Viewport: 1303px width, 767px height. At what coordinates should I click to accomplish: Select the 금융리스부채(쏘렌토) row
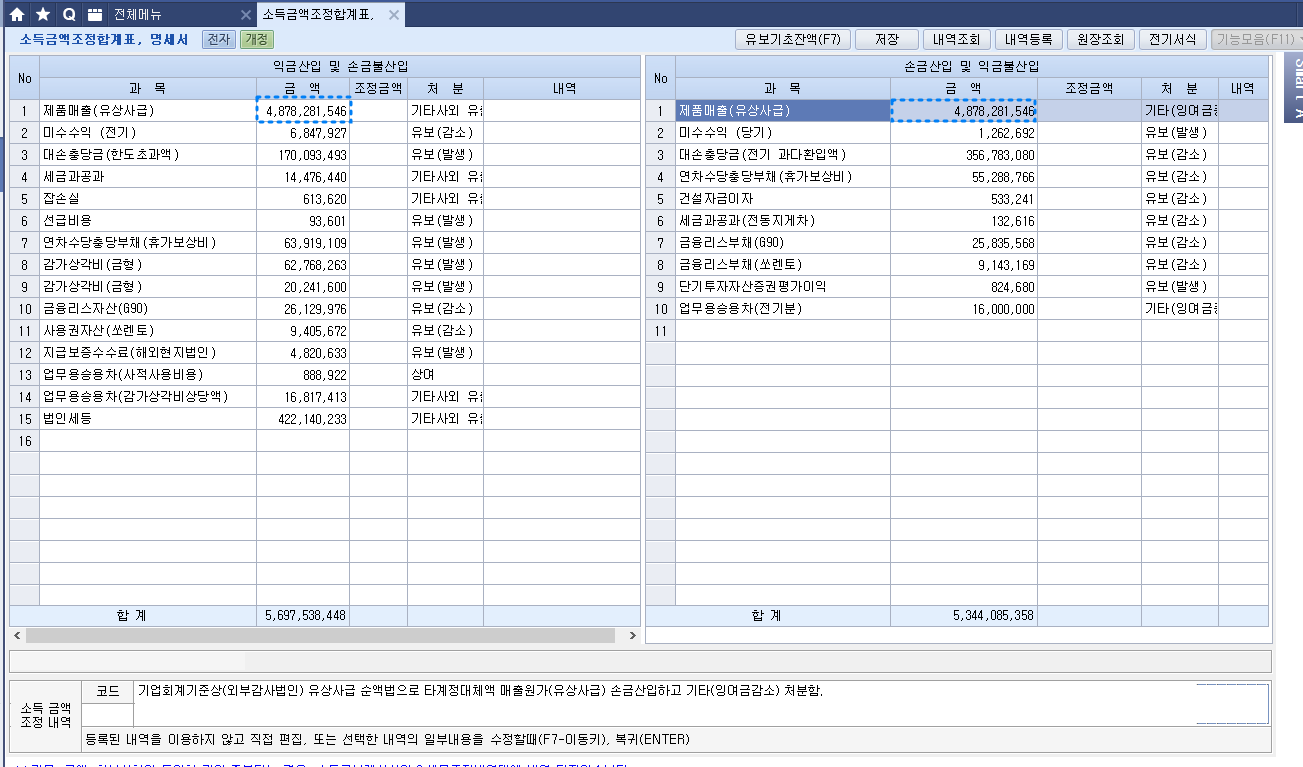point(957,265)
